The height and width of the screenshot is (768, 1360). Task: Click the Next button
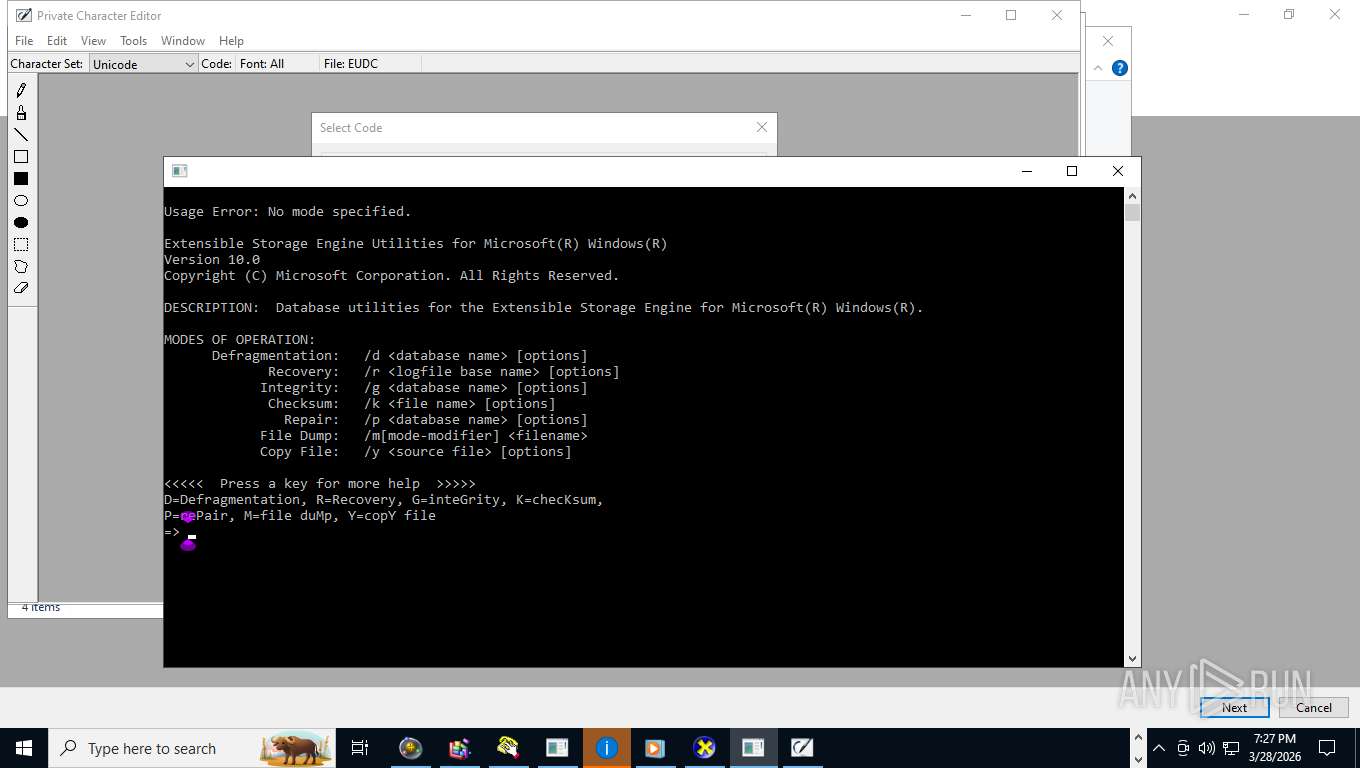1234,707
